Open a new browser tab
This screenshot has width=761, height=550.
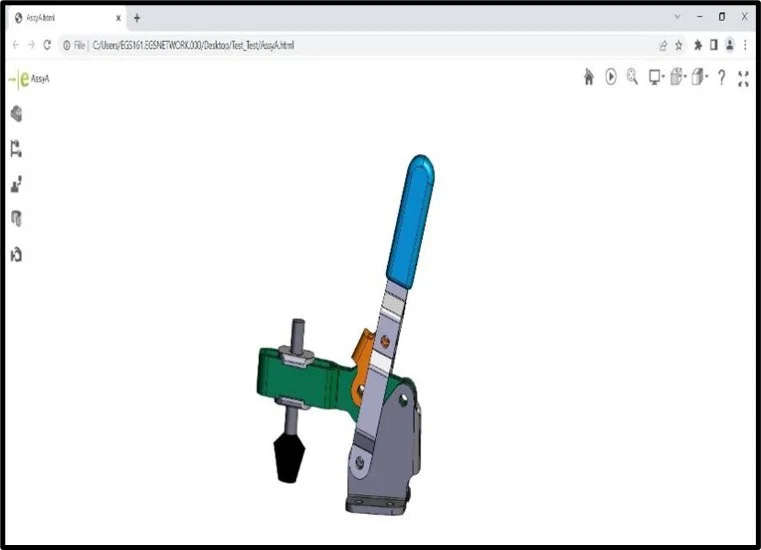pyautogui.click(x=137, y=18)
